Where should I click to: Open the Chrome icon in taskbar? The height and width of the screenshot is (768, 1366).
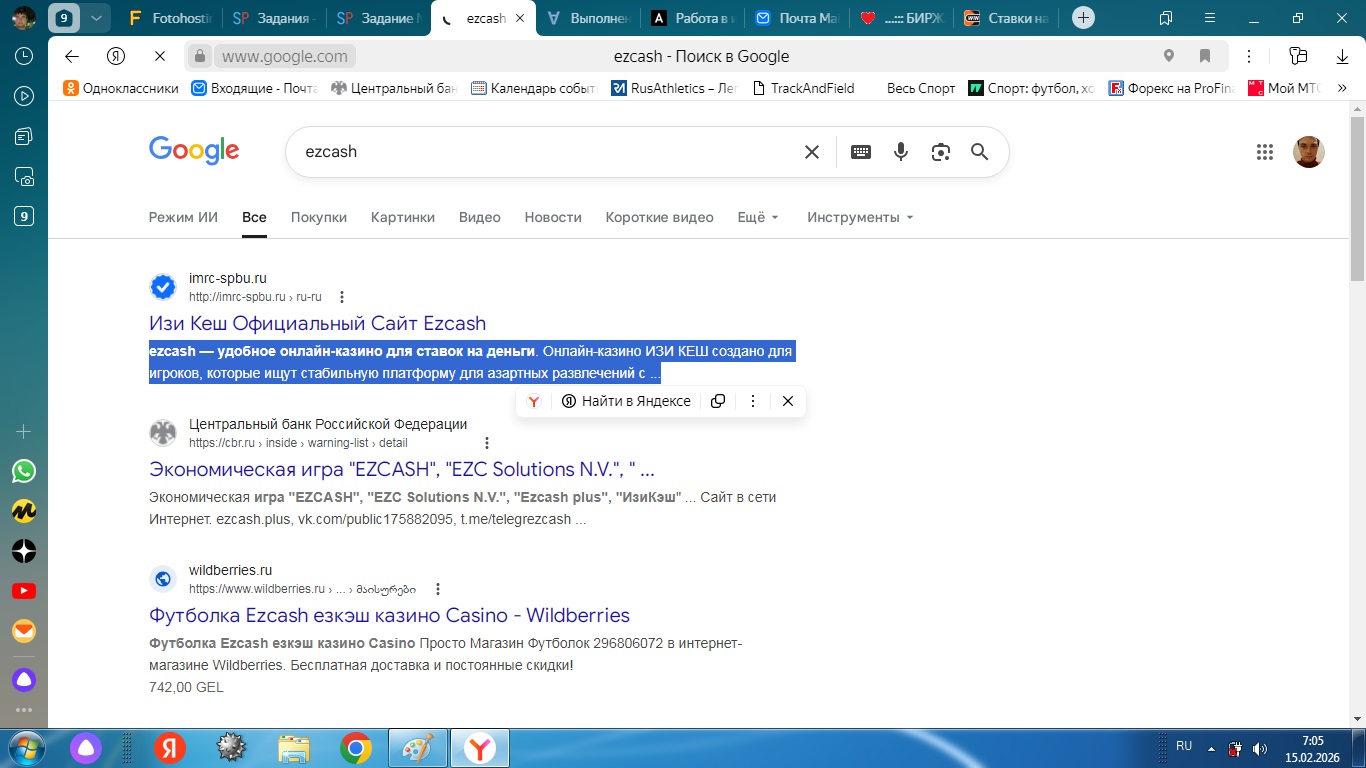pos(356,748)
